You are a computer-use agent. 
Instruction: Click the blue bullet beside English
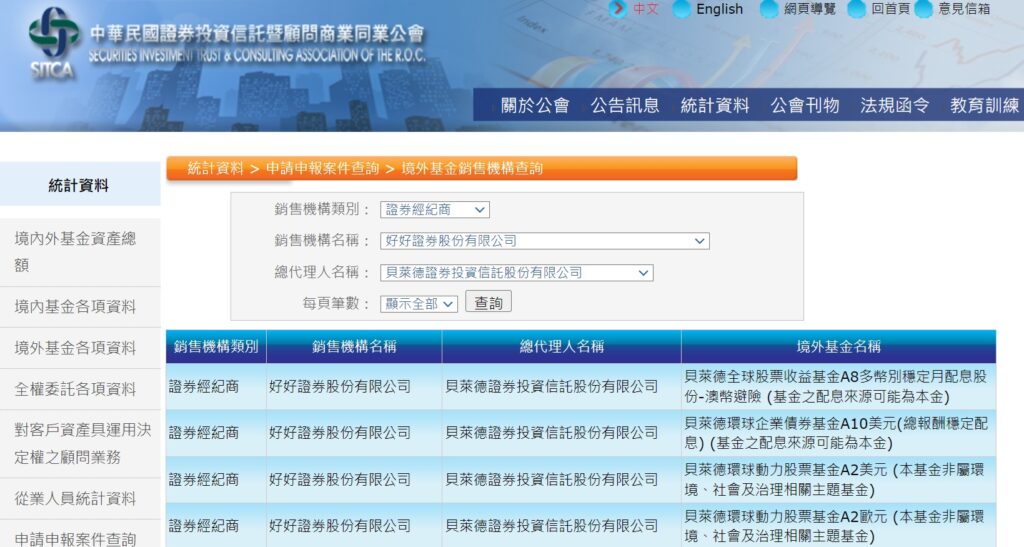[682, 8]
